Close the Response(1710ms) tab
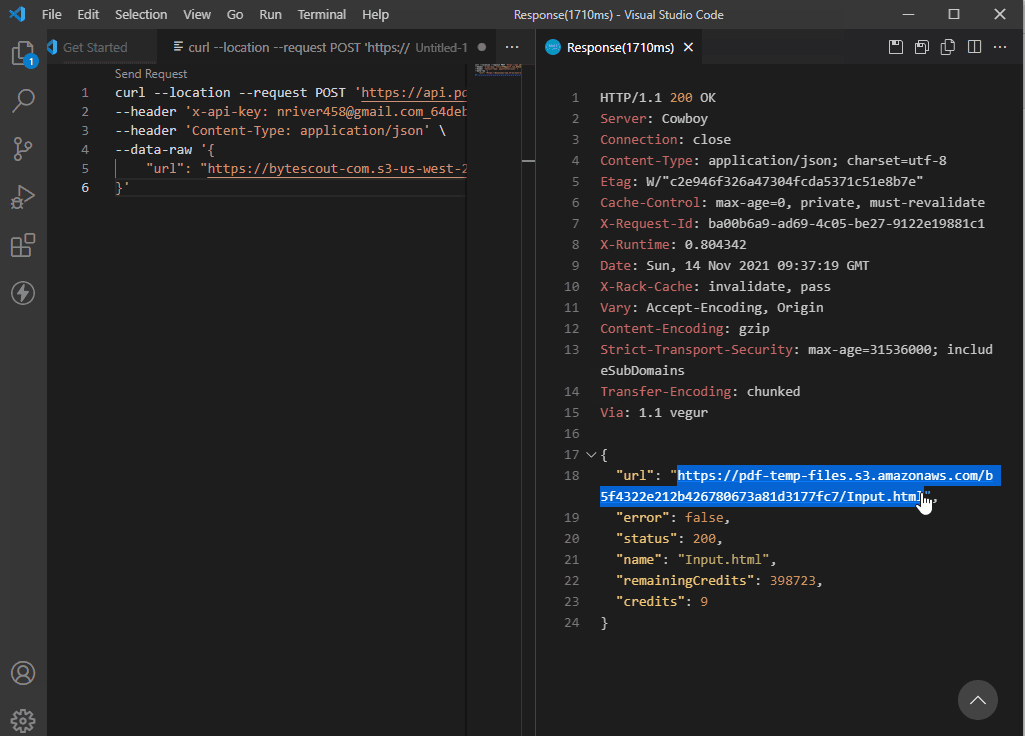1025x736 pixels. (x=688, y=47)
